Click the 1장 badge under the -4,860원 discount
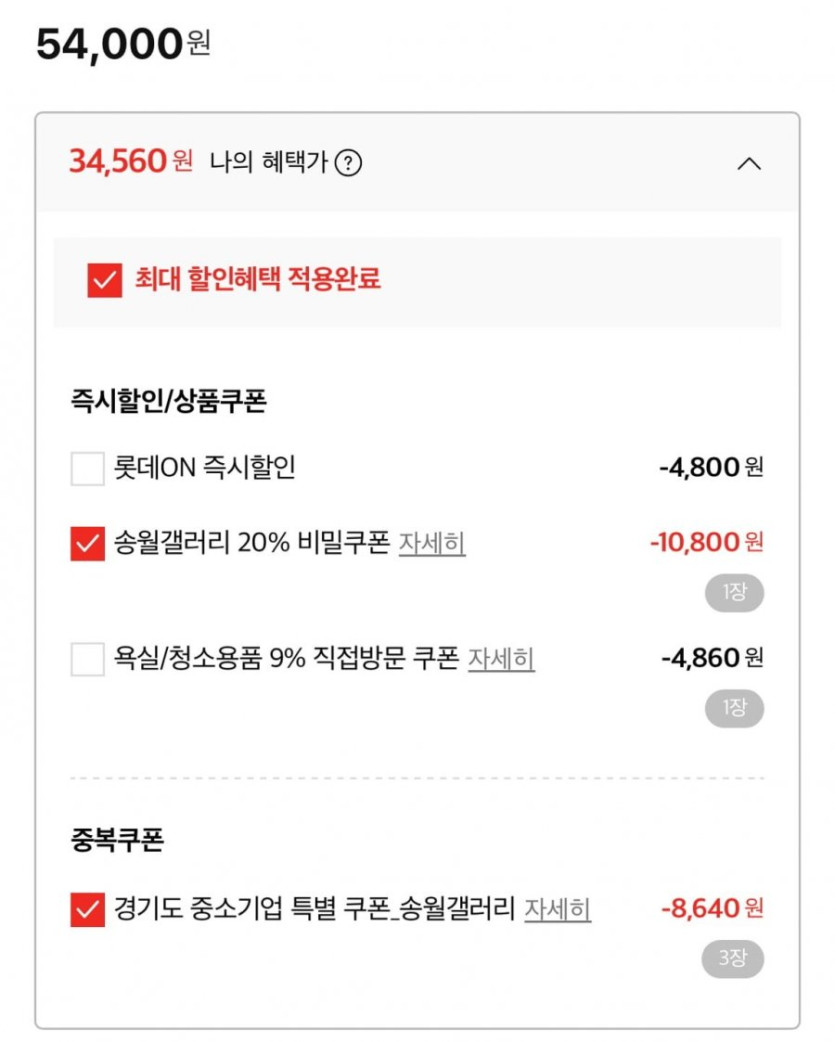 coord(734,708)
